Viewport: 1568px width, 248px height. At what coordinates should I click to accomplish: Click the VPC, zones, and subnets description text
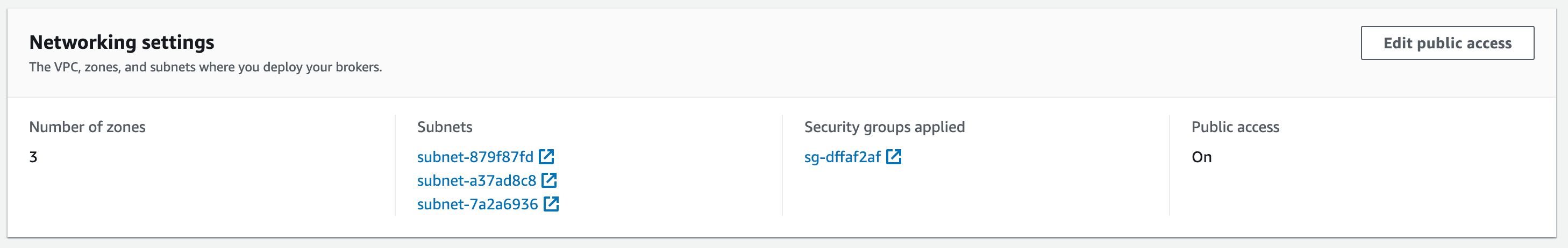[205, 67]
